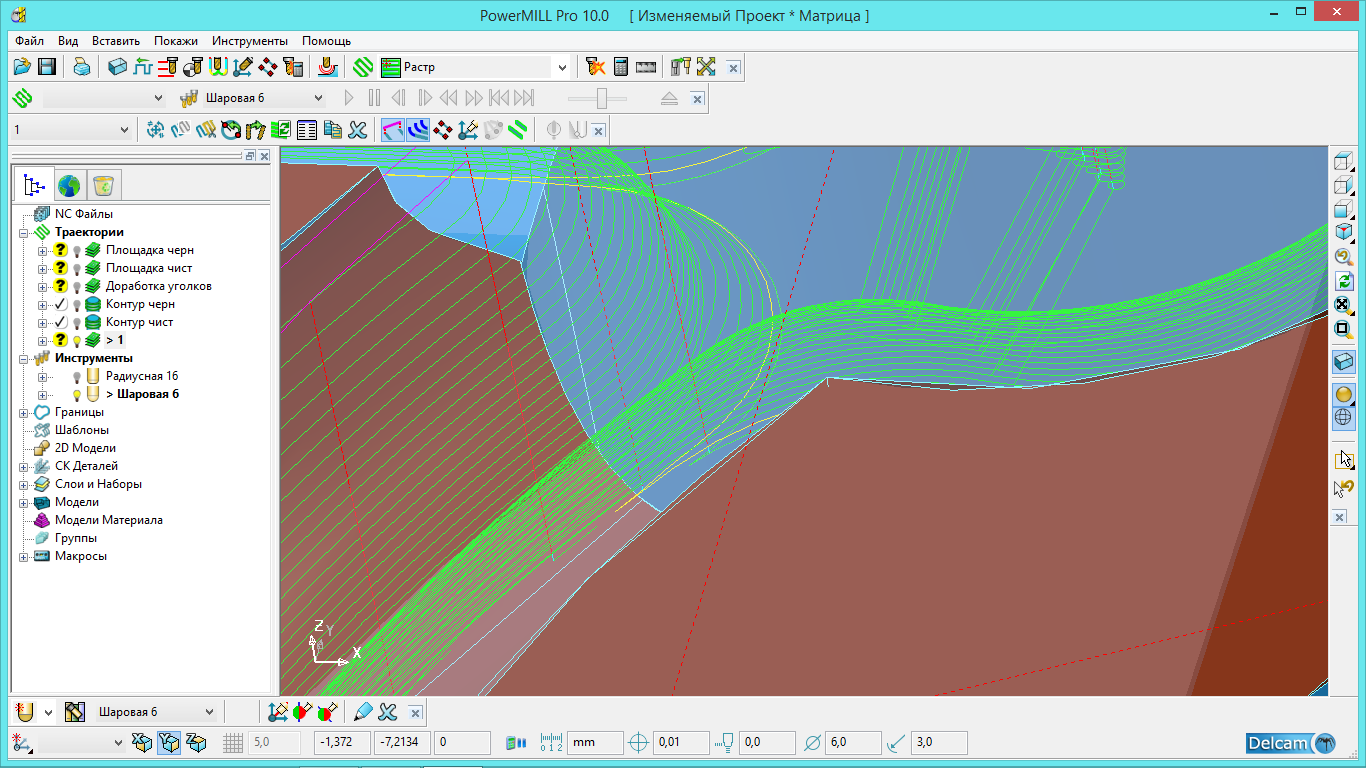Image resolution: width=1366 pixels, height=768 pixels.
Task: Open the Вставить menu
Action: coord(116,41)
